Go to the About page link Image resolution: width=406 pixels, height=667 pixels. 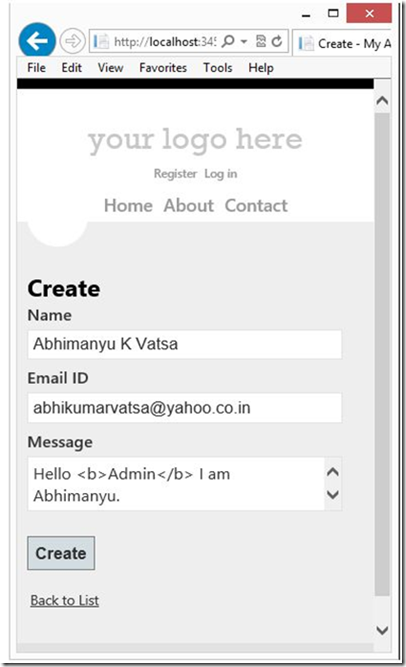coord(189,205)
